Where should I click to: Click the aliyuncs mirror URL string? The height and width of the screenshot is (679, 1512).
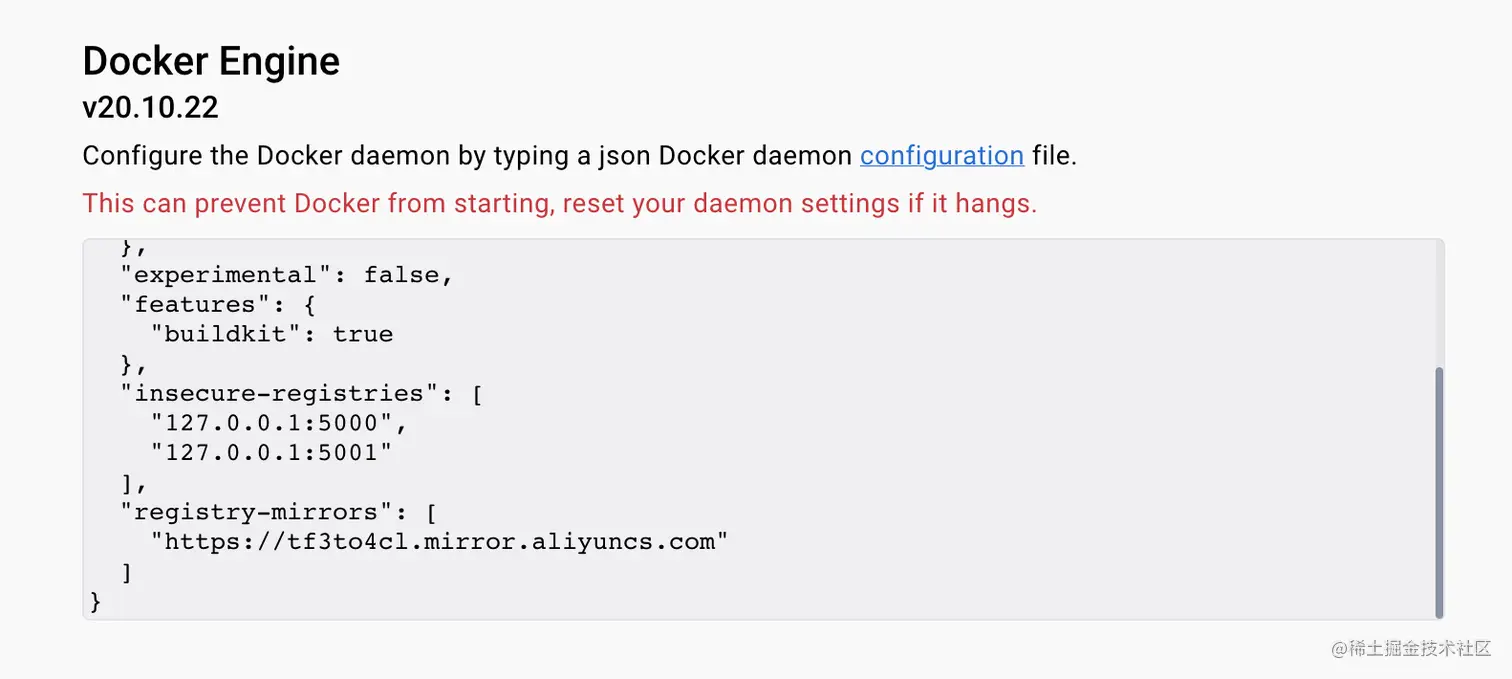439,542
